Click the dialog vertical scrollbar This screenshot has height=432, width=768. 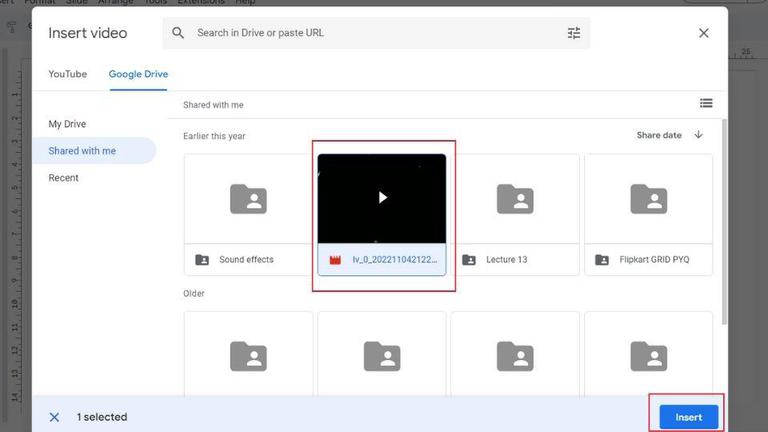(724, 220)
